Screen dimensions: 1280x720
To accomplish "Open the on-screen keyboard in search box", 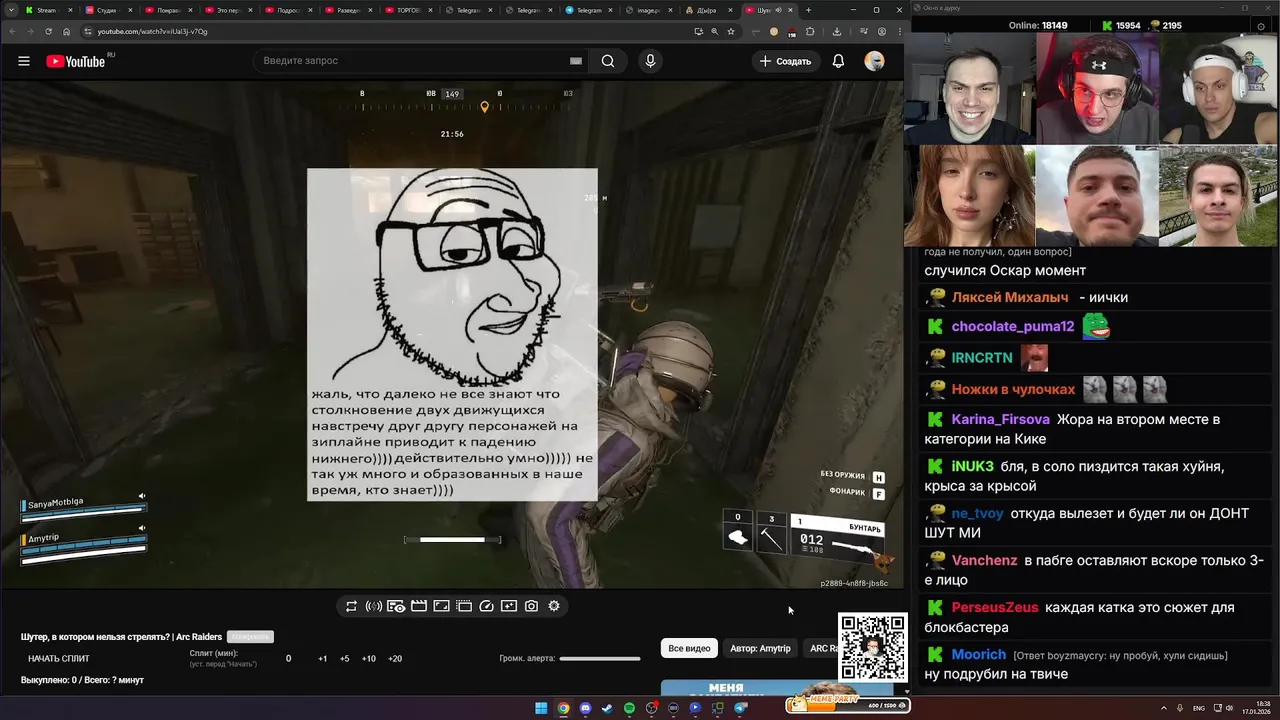I will click(x=576, y=61).
